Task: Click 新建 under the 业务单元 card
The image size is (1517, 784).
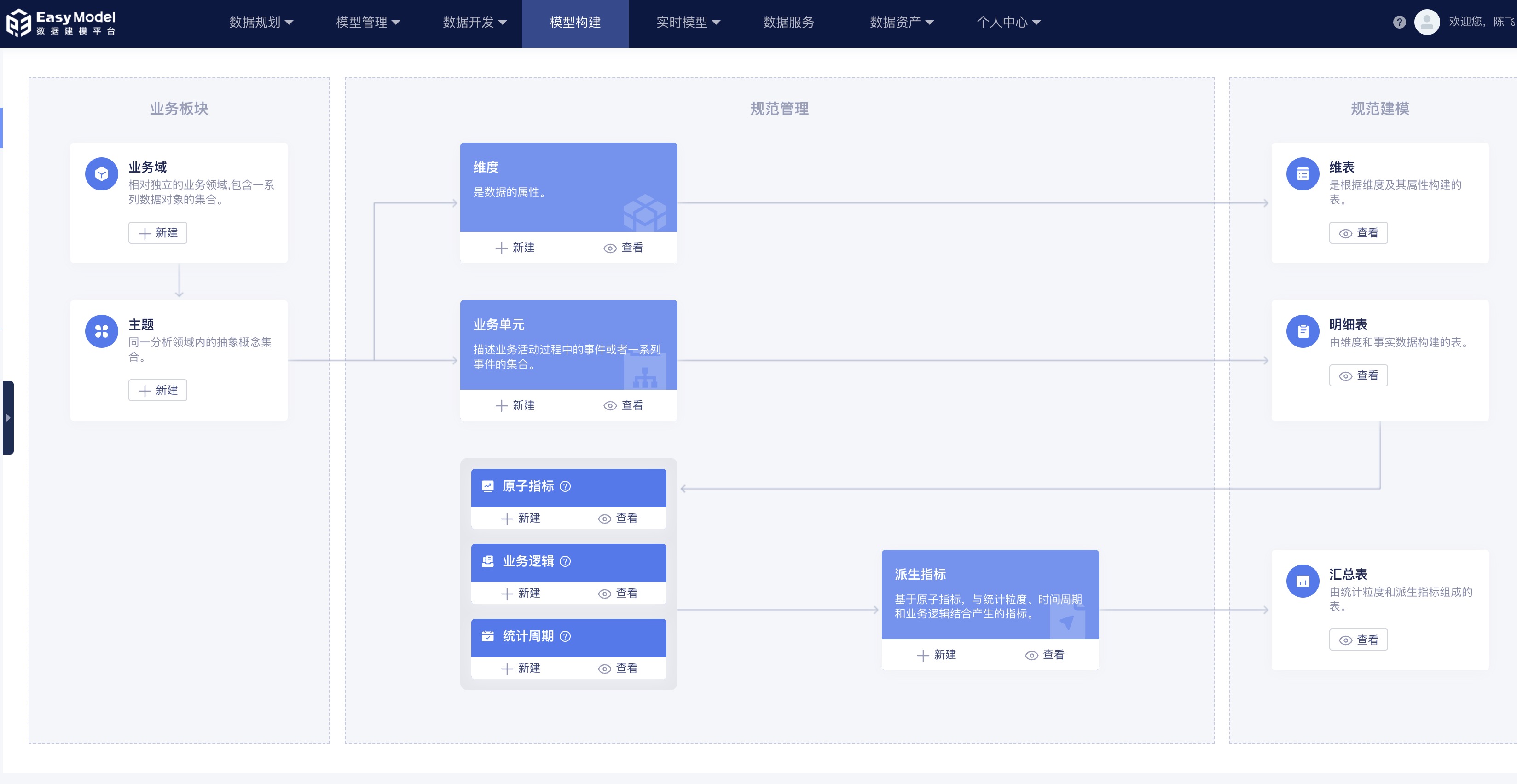Action: click(x=515, y=405)
